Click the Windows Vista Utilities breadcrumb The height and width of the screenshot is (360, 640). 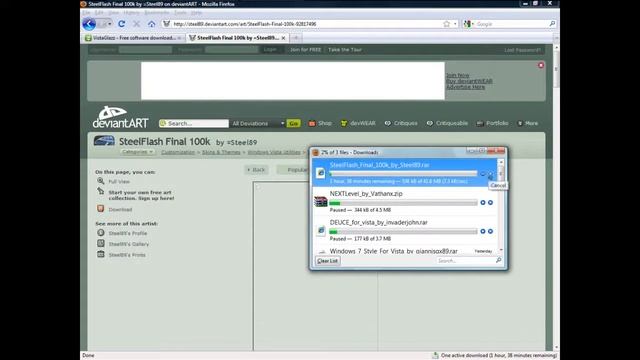click(274, 152)
